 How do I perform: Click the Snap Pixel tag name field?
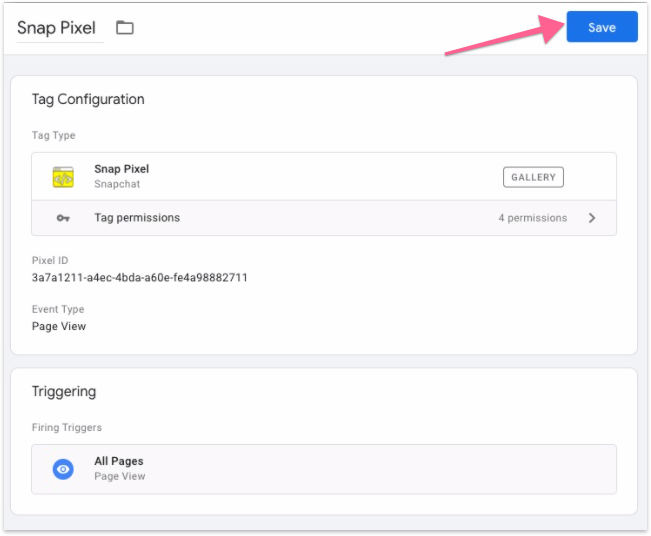tap(57, 28)
